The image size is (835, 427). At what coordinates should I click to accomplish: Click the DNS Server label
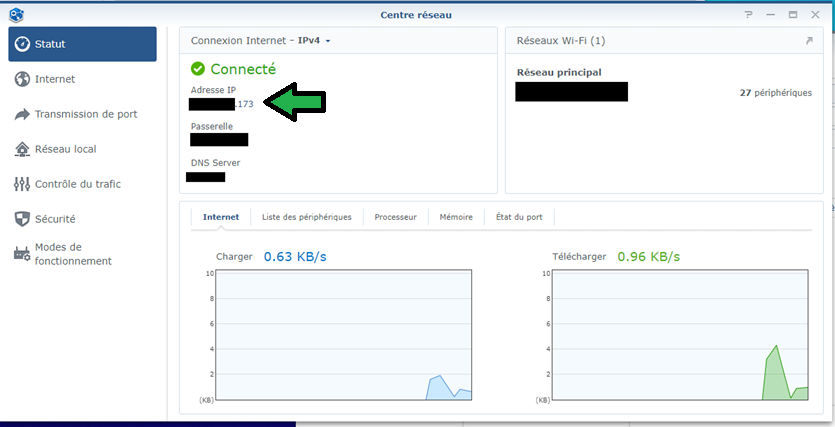pos(216,163)
